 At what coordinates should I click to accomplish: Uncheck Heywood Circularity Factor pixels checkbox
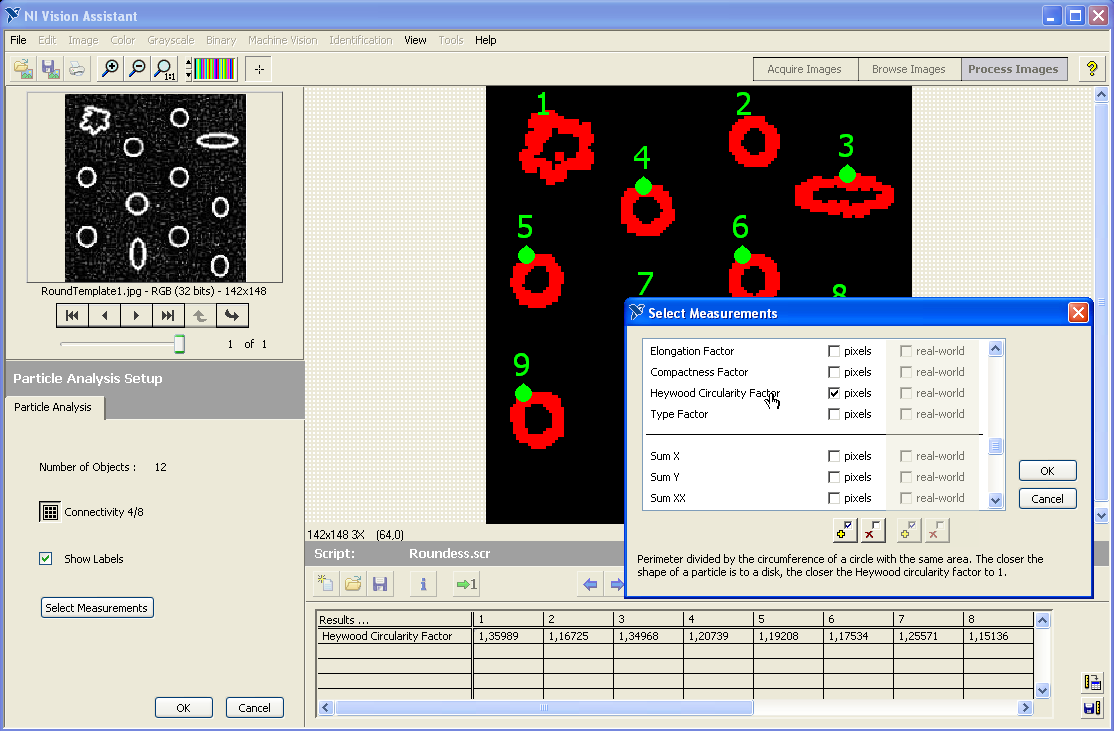(834, 393)
